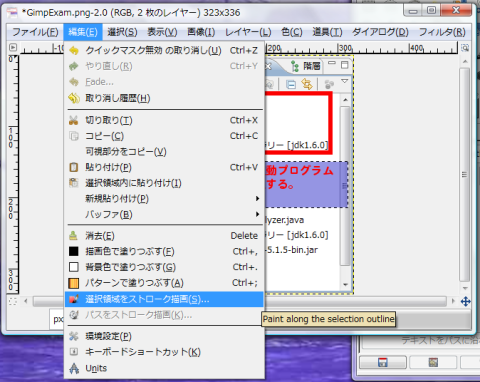Screen dimensions: 480x382
Task: Open the ruler-corner image menu triangle button
Action: point(13,48)
